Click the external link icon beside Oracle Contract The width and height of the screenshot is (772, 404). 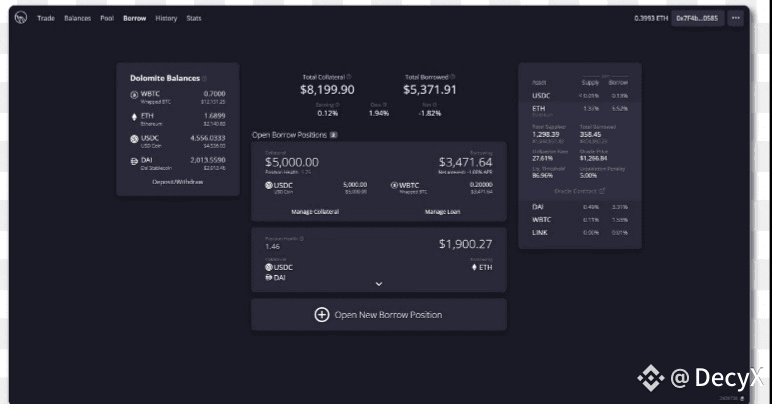pos(602,190)
